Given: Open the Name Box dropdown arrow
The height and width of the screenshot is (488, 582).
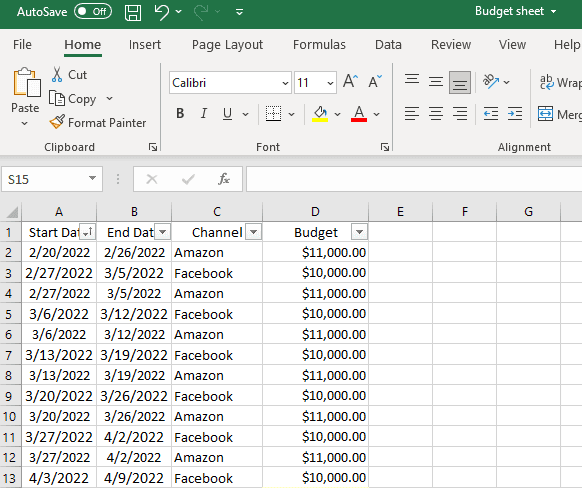Looking at the screenshot, I should 92,179.
